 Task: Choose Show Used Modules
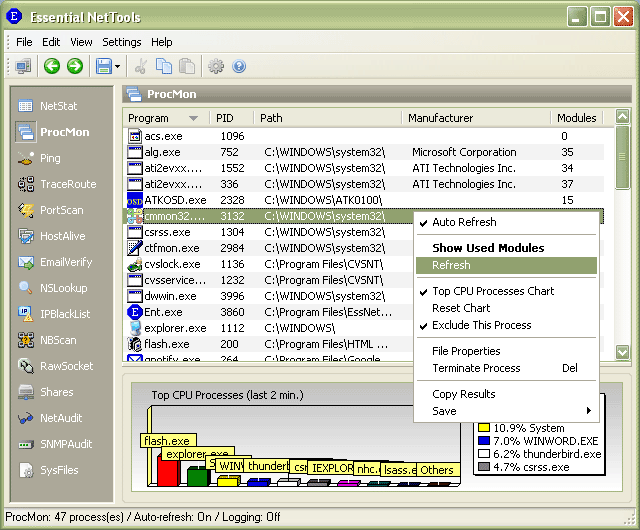point(506,248)
